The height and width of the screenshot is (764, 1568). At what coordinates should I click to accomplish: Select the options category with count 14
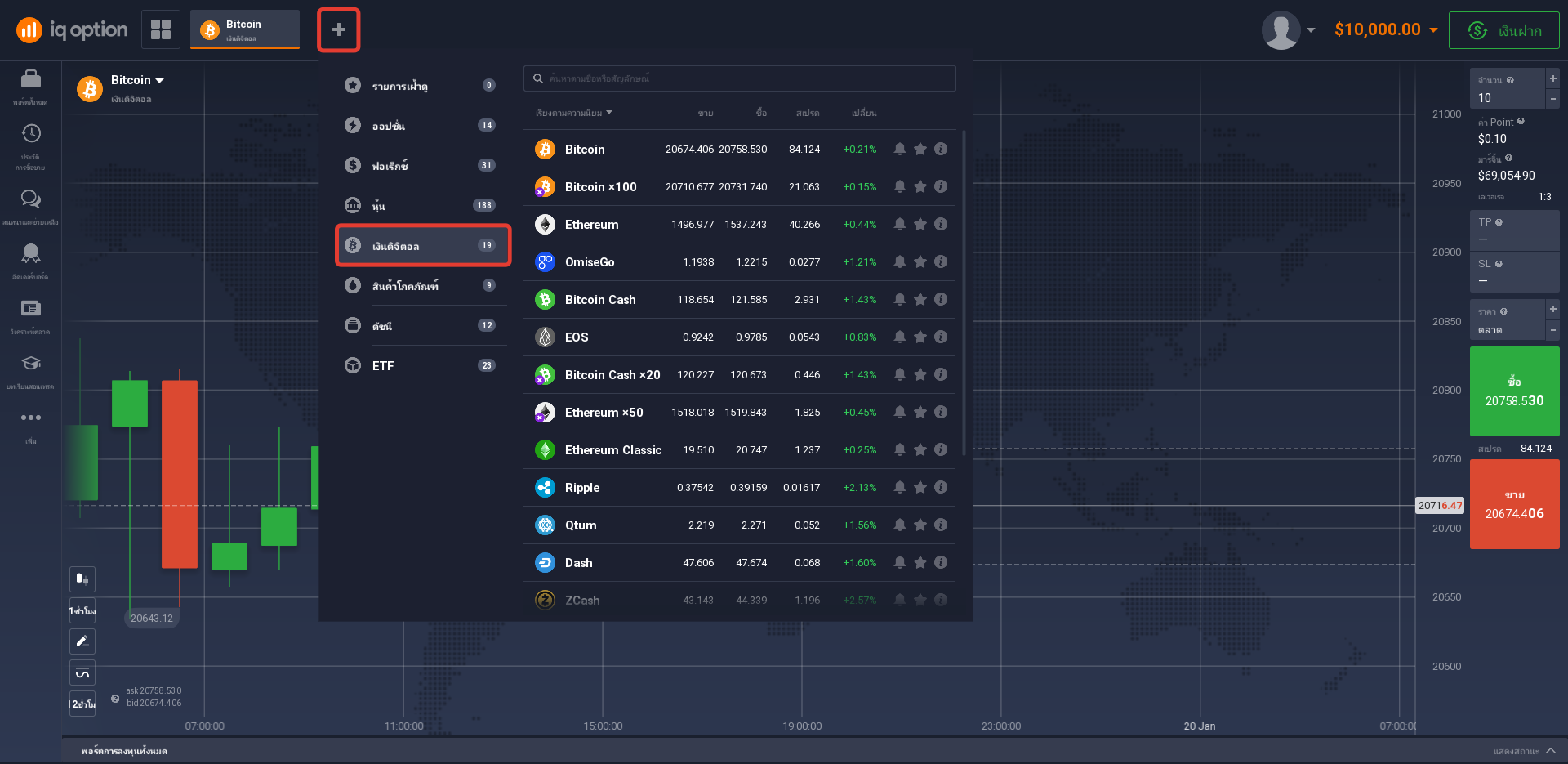[x=421, y=125]
